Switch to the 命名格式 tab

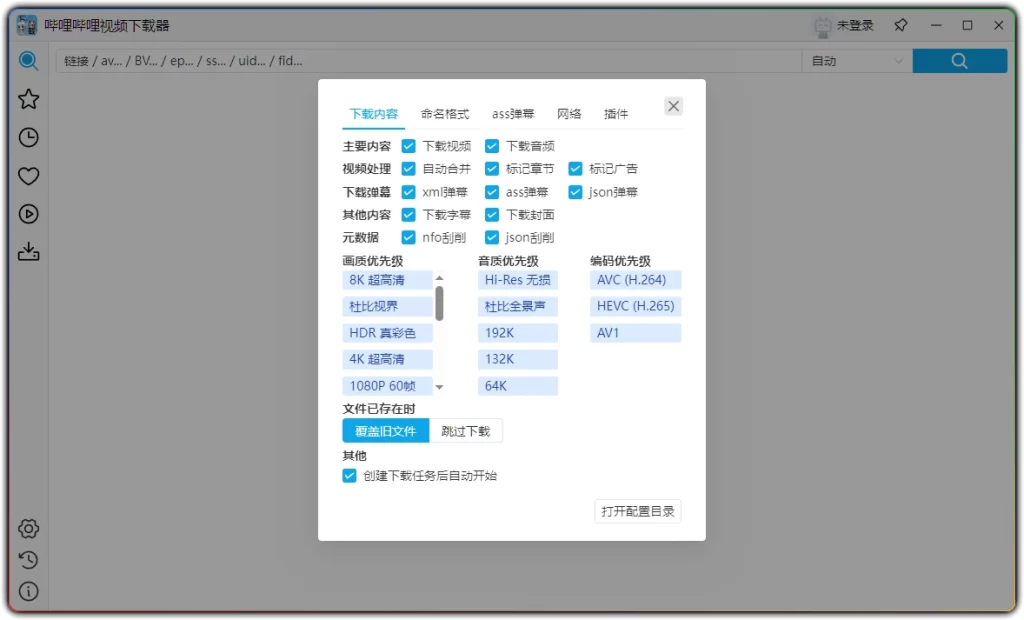pyautogui.click(x=446, y=113)
